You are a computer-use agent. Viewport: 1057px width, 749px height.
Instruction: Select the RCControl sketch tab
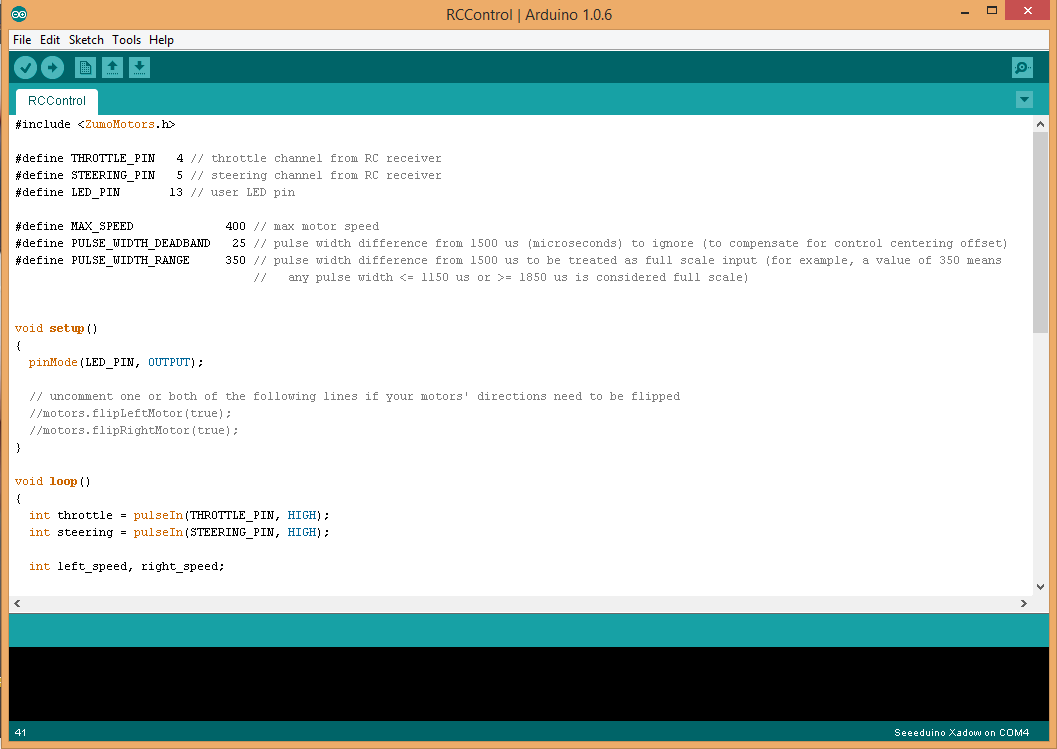[x=57, y=101]
